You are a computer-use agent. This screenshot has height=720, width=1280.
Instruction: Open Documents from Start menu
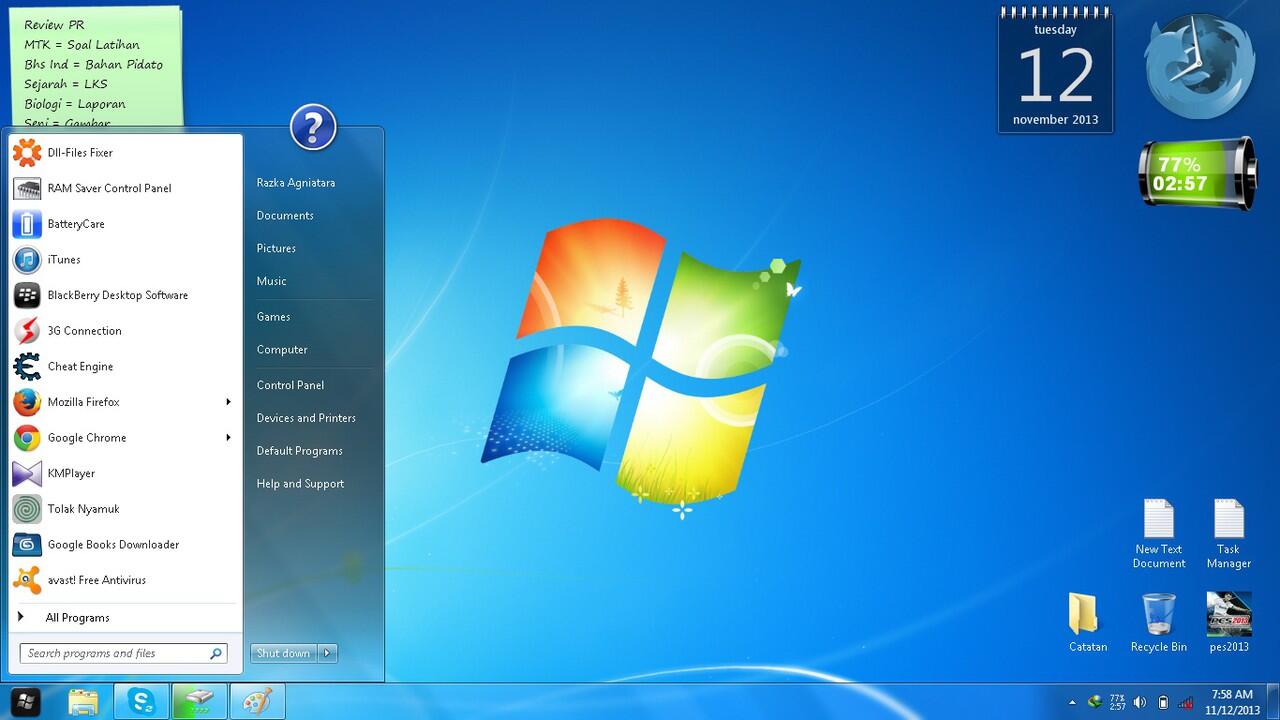[285, 216]
